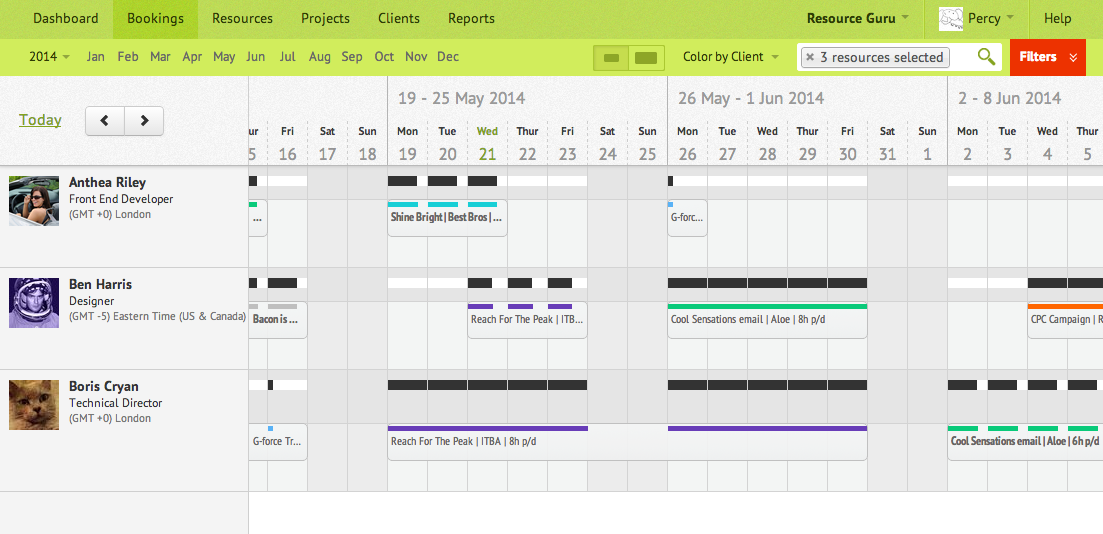Jump to May in month bar

(x=224, y=57)
